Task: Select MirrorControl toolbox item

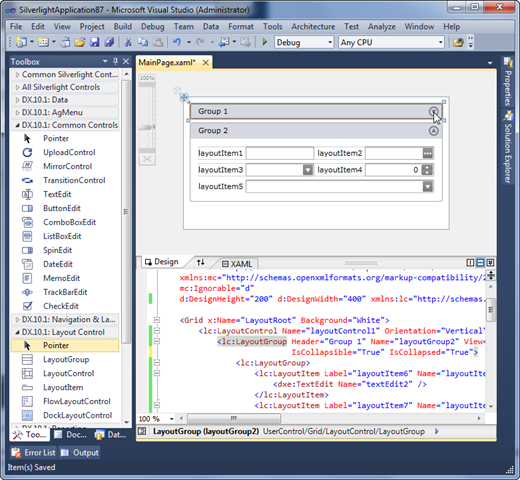Action: tap(67, 166)
